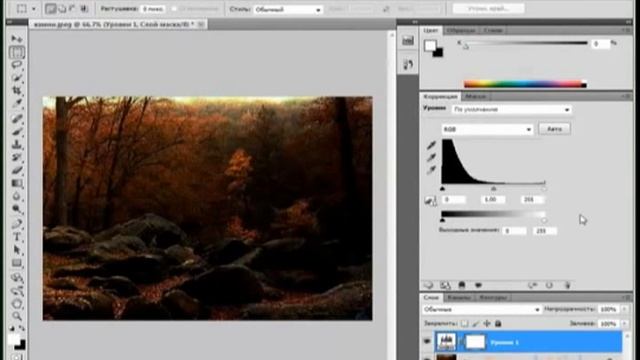The image size is (640, 360).
Task: Select the History Brush tool
Action: pyautogui.click(x=17, y=157)
